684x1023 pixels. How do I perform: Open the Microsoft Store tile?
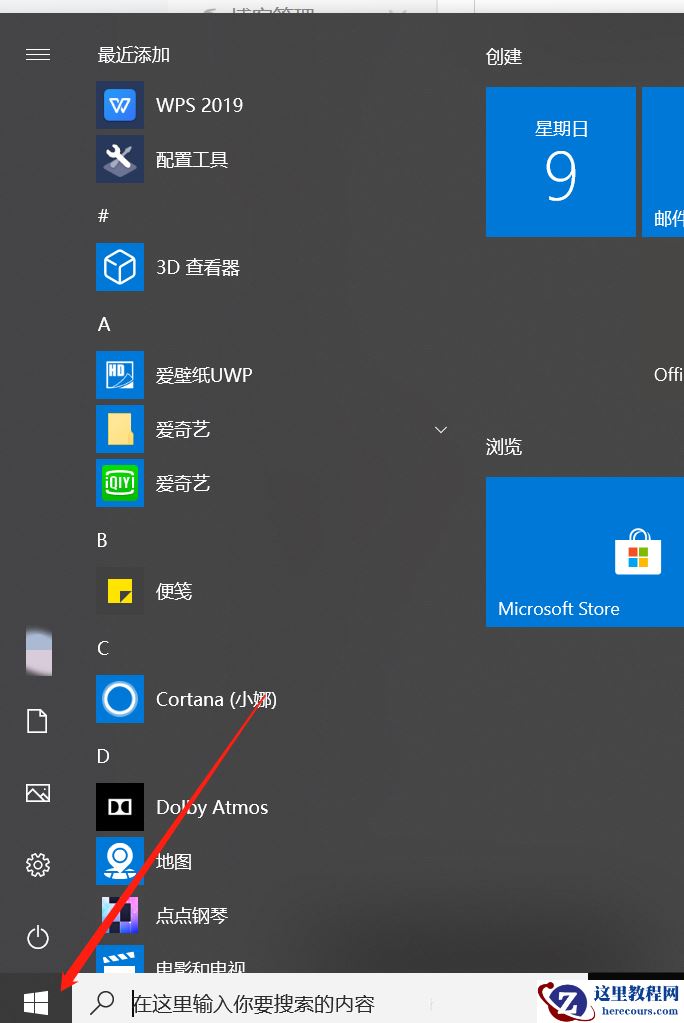coord(585,552)
